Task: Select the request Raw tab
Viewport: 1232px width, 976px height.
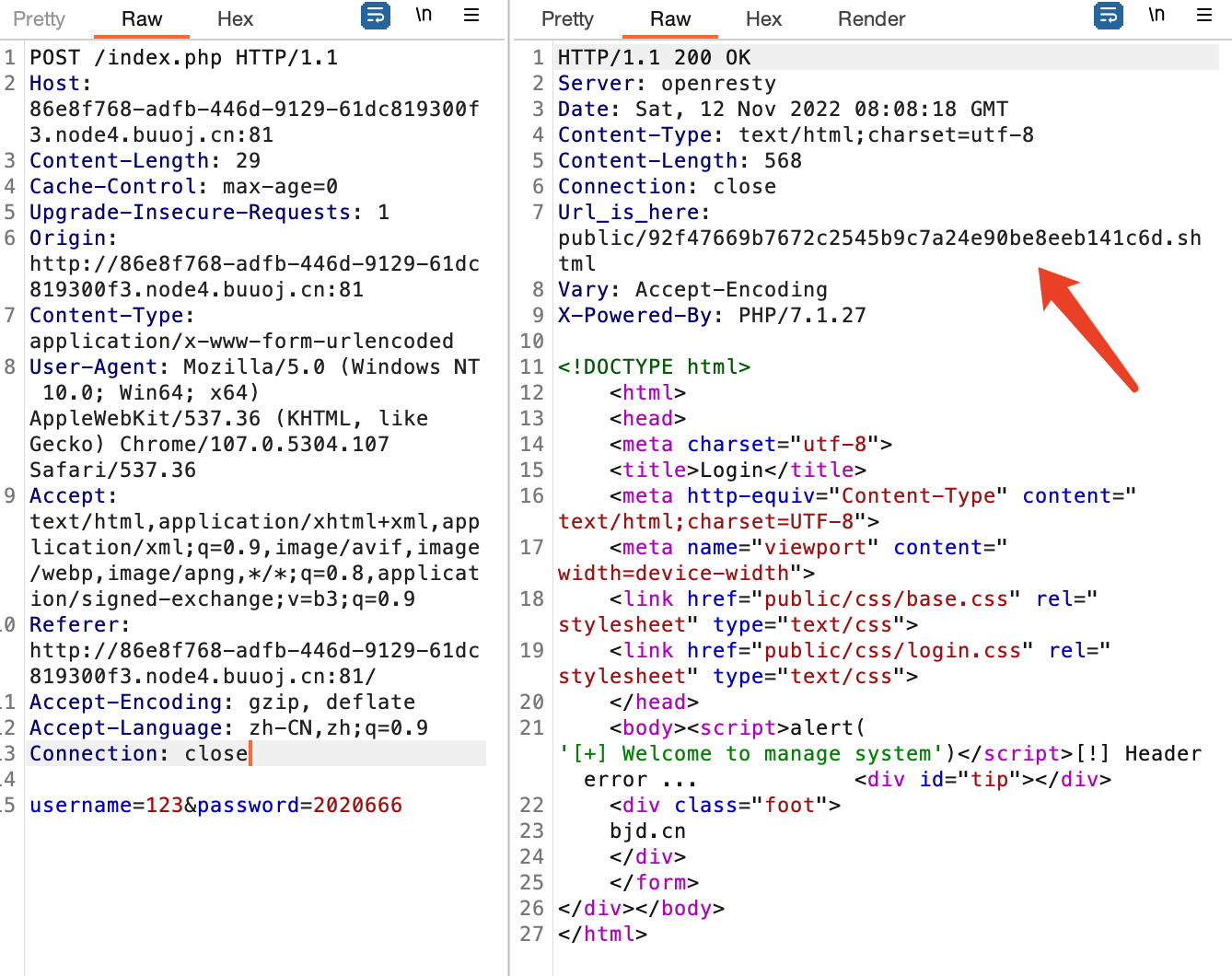Action: point(142,18)
